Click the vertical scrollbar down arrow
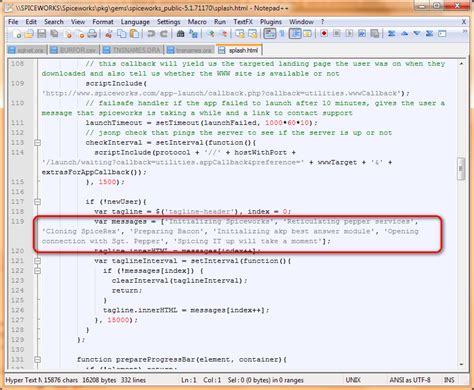The image size is (474, 390). (461, 364)
